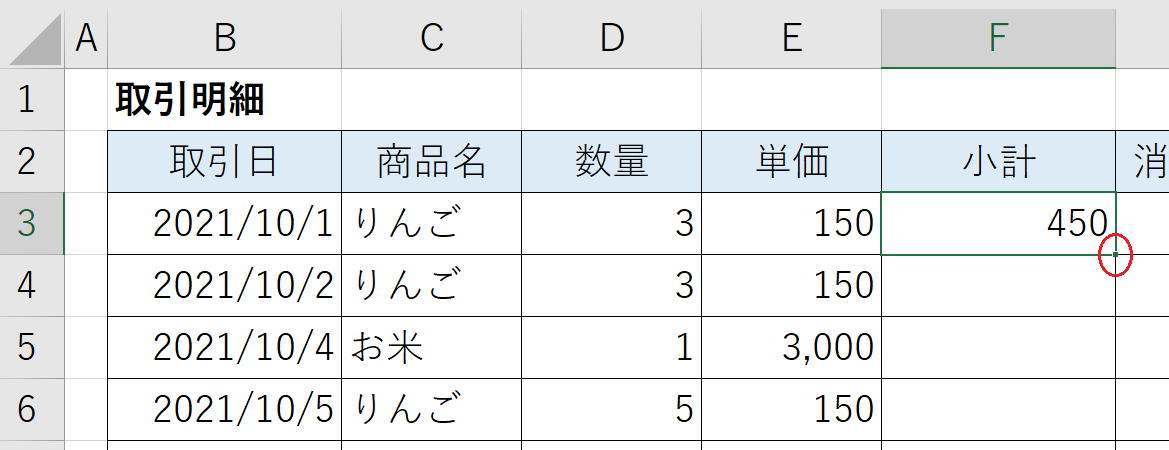Select the お米 product cell
The height and width of the screenshot is (450, 1169).
[x=432, y=347]
